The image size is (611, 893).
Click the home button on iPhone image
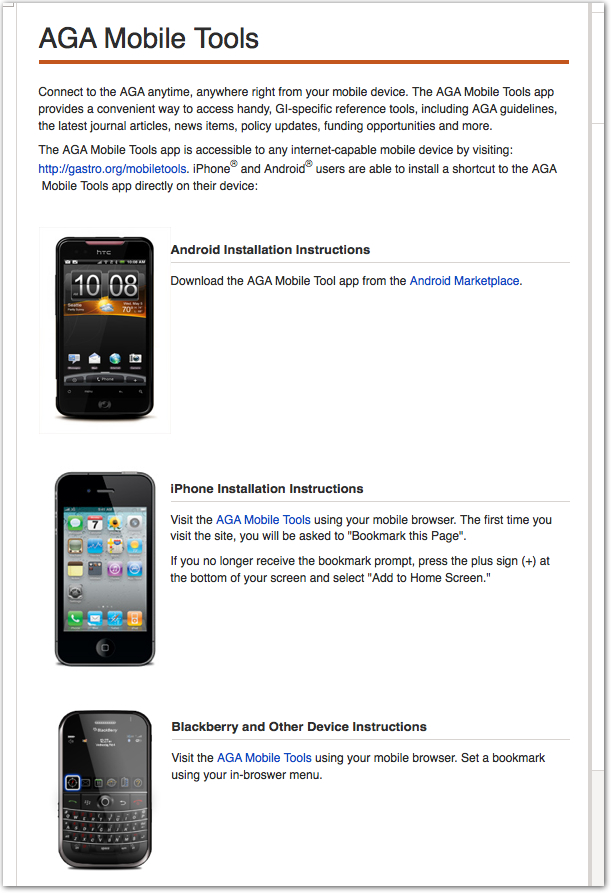105,648
